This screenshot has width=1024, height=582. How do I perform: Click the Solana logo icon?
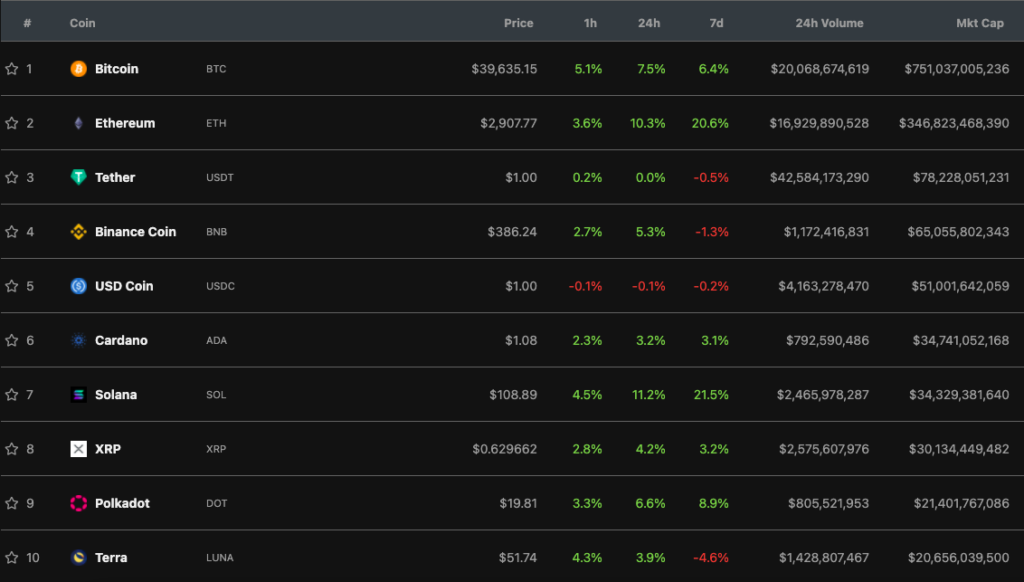pos(78,395)
